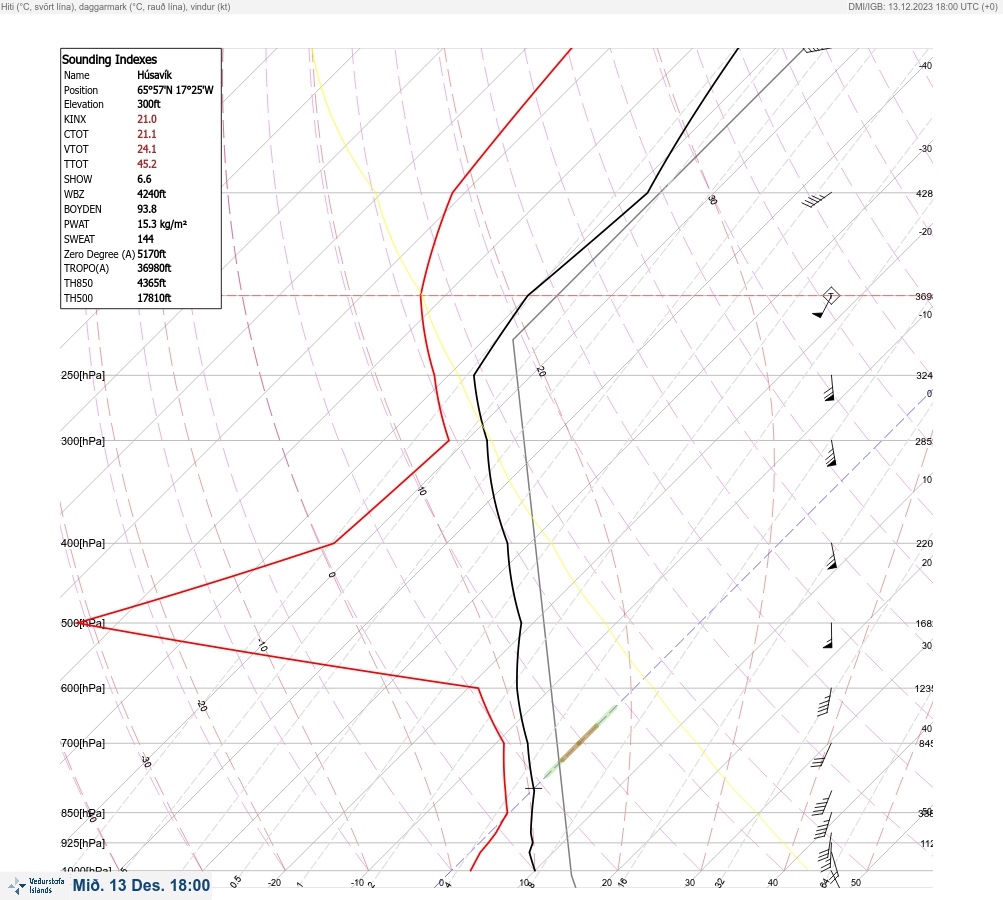Click the KINX value 21.0

146,119
